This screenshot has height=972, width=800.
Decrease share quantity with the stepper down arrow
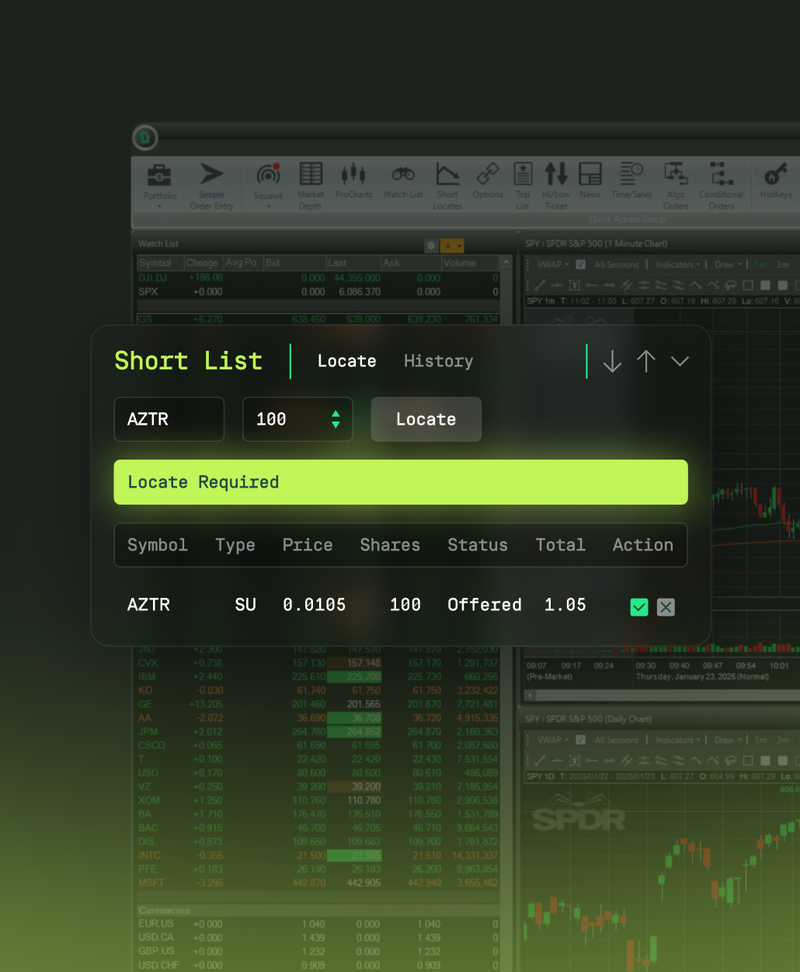coord(335,425)
